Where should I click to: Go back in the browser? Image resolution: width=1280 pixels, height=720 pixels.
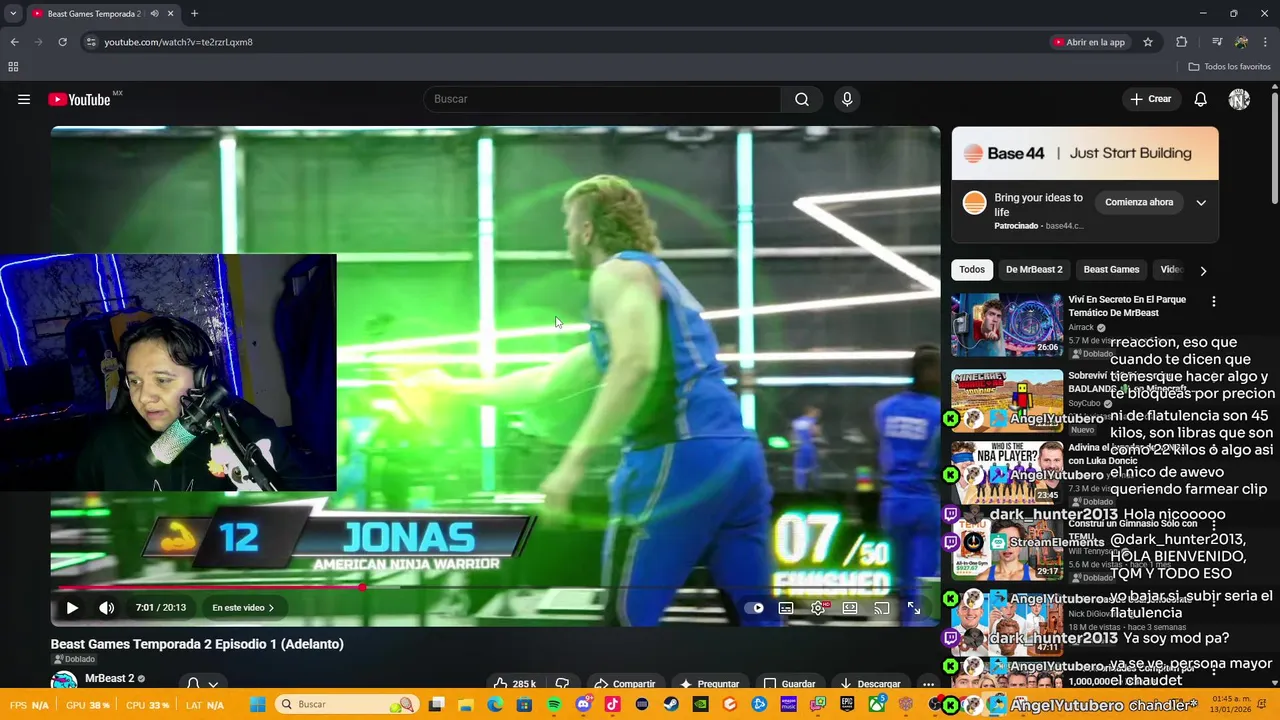pos(14,42)
